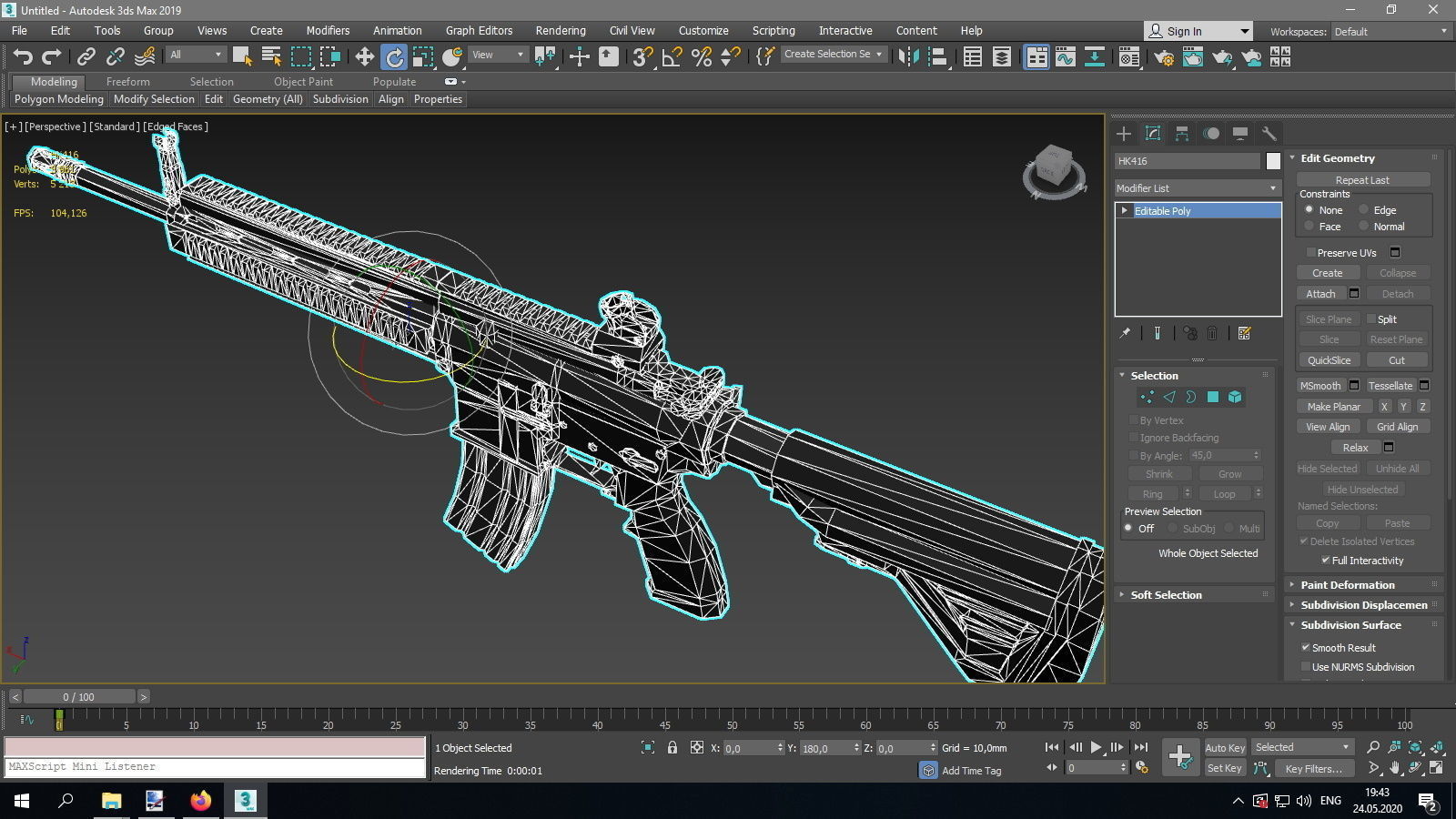
Task: Collapse the Subdivision Surface rollout
Action: (1292, 625)
